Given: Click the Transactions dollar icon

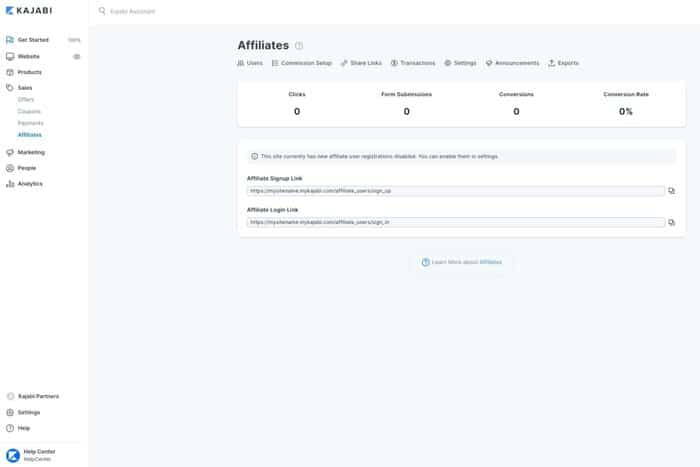Looking at the screenshot, I should [x=394, y=63].
